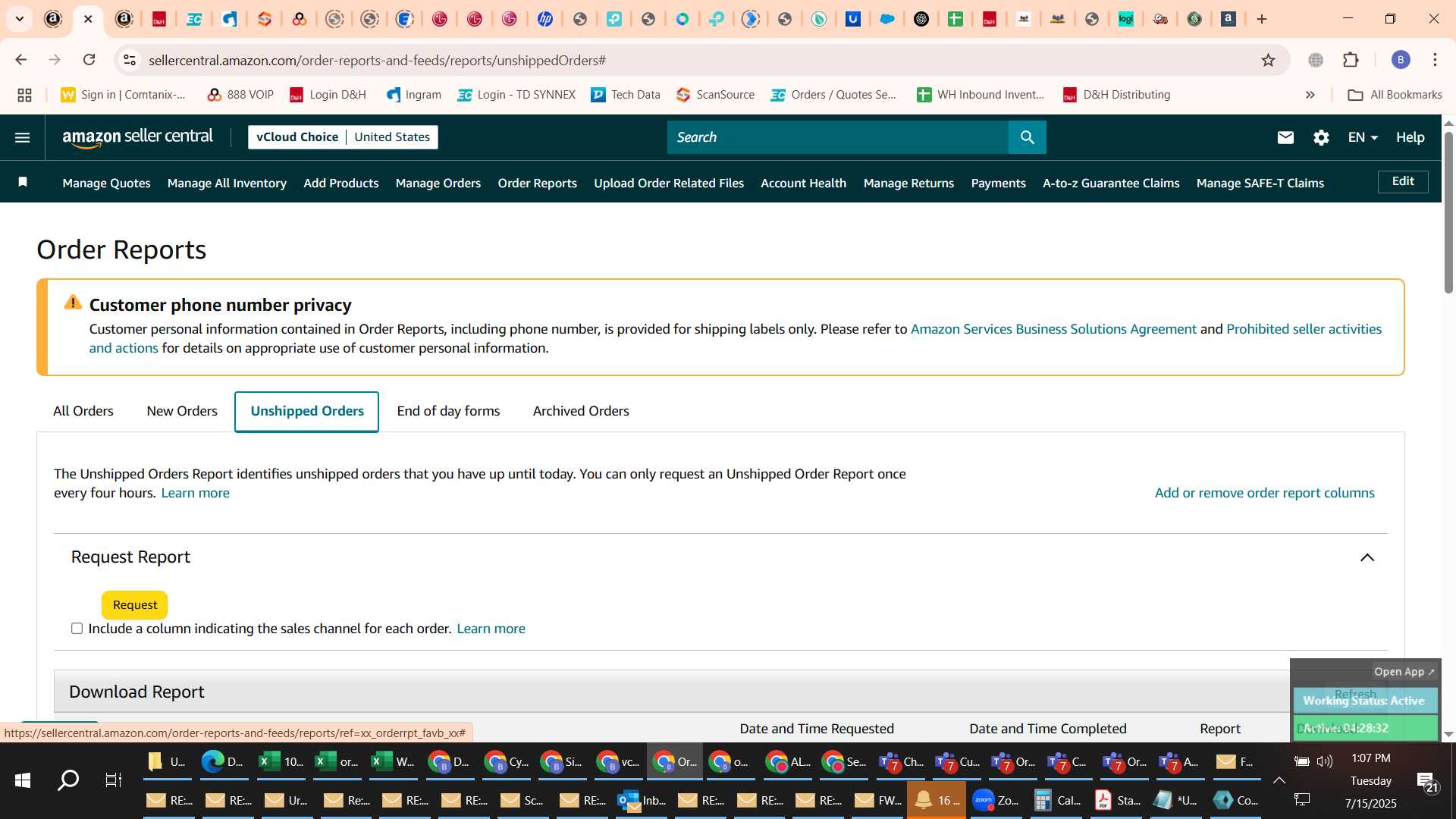Bookmark this page with the star icon
Screen dimensions: 1456x819
tap(1268, 60)
